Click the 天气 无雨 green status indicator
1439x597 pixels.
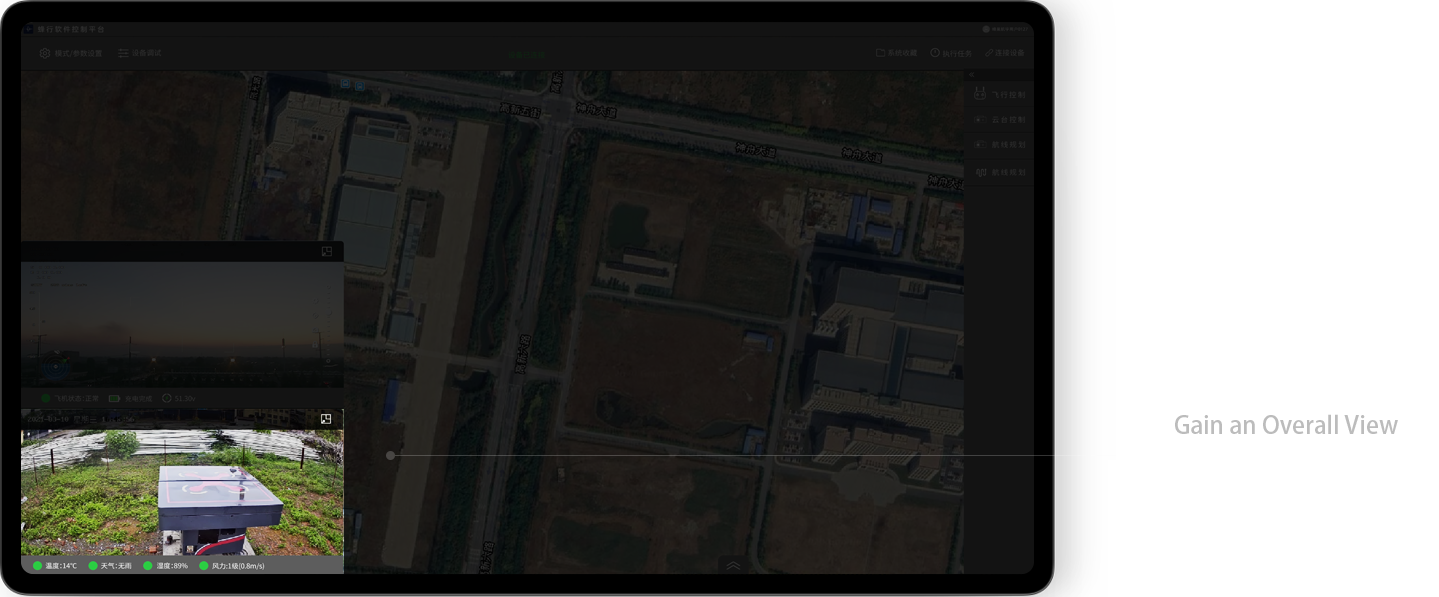click(110, 566)
